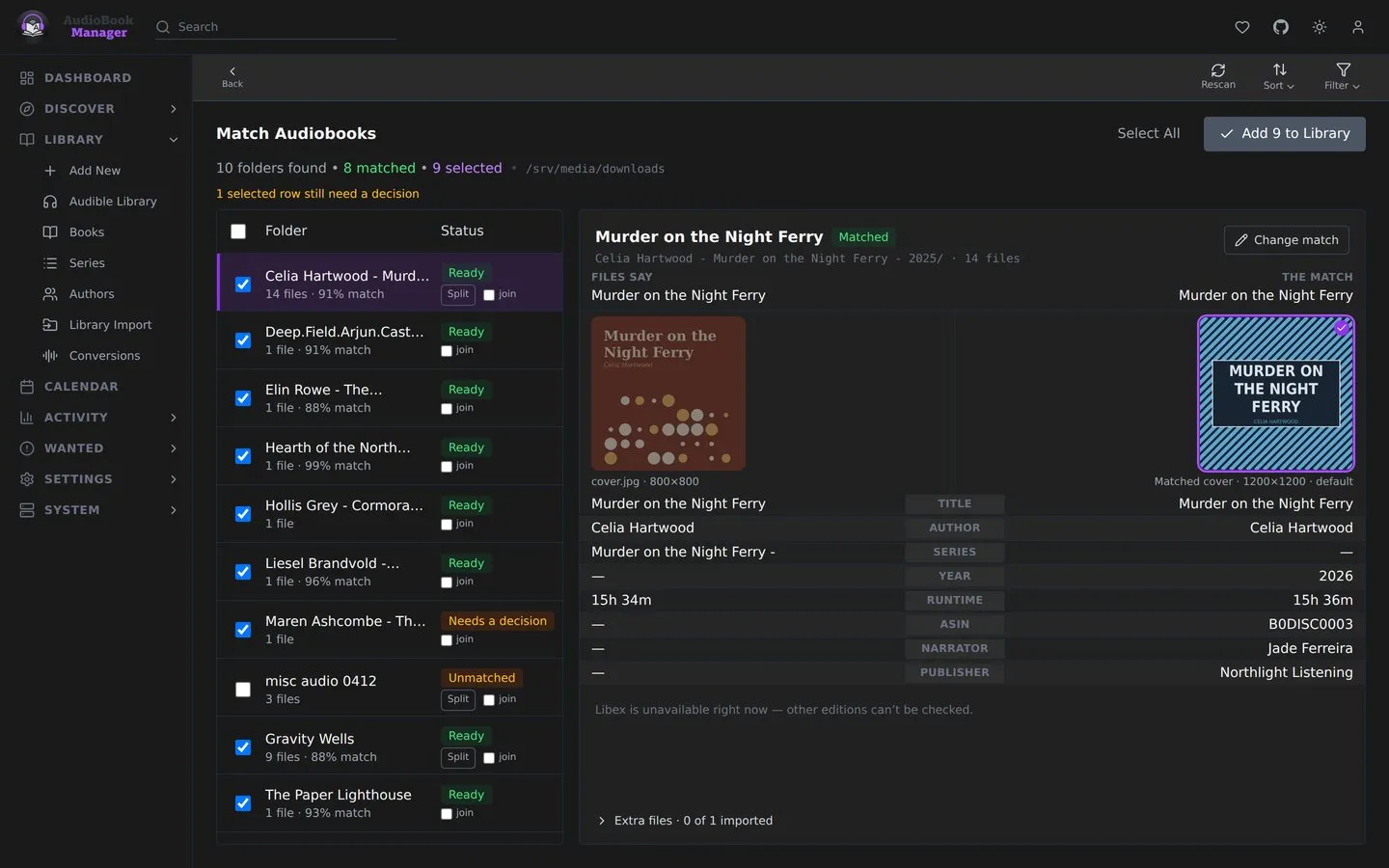
Task: Uncheck the Celia Hartwood folder row checkbox
Action: (x=243, y=285)
